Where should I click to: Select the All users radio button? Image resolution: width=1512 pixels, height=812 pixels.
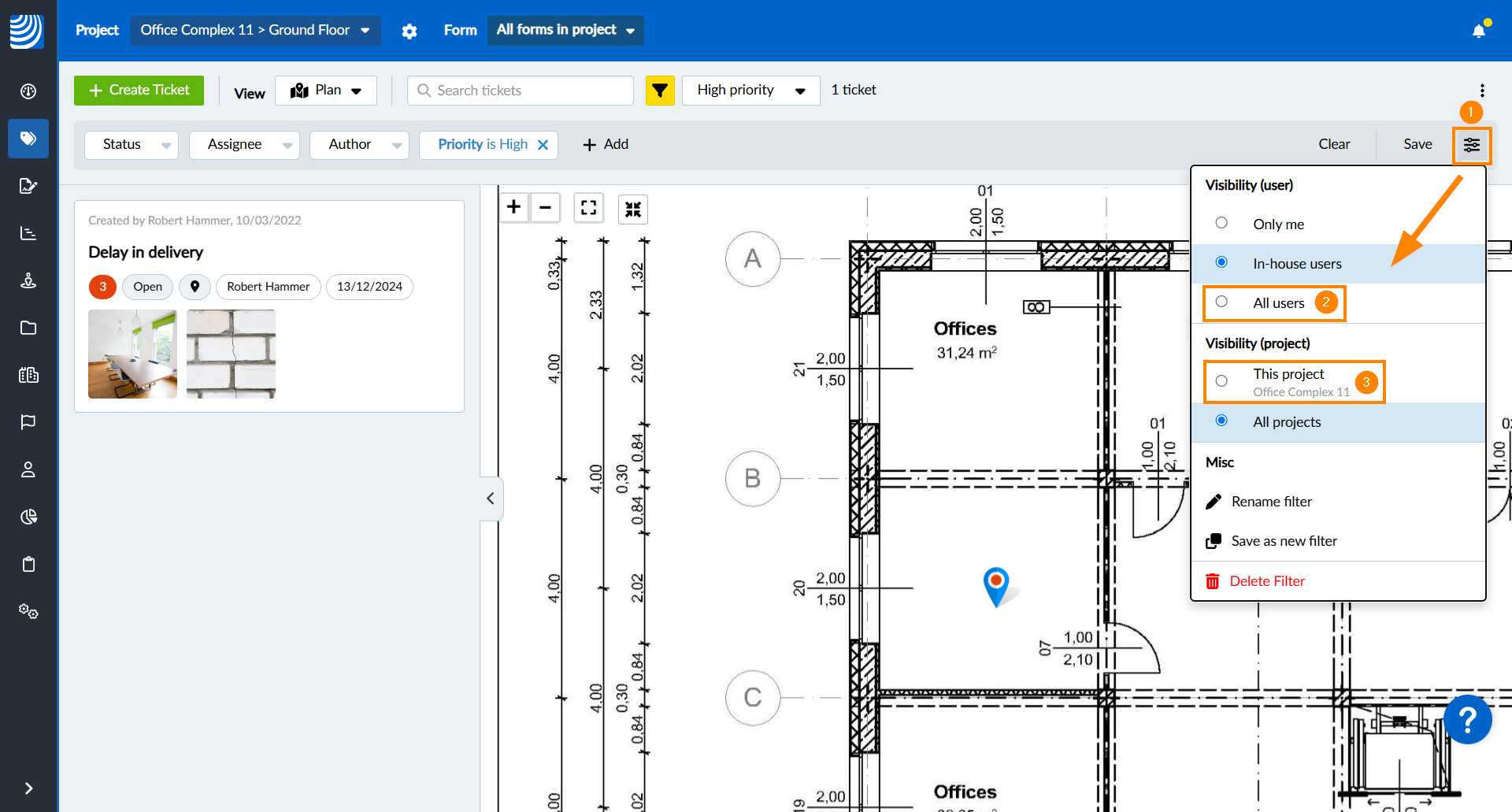[1221, 302]
